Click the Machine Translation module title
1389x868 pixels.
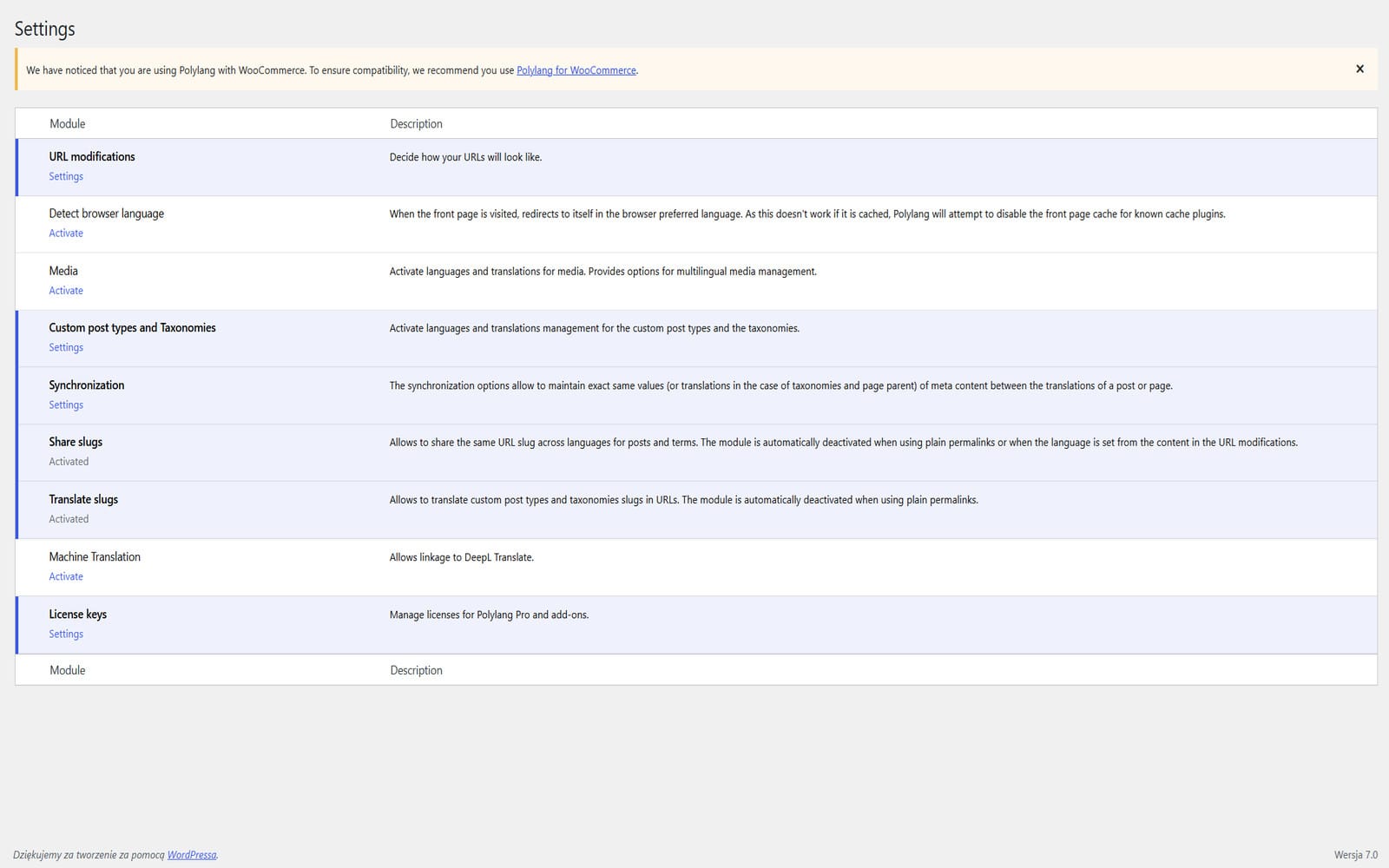pyautogui.click(x=95, y=556)
